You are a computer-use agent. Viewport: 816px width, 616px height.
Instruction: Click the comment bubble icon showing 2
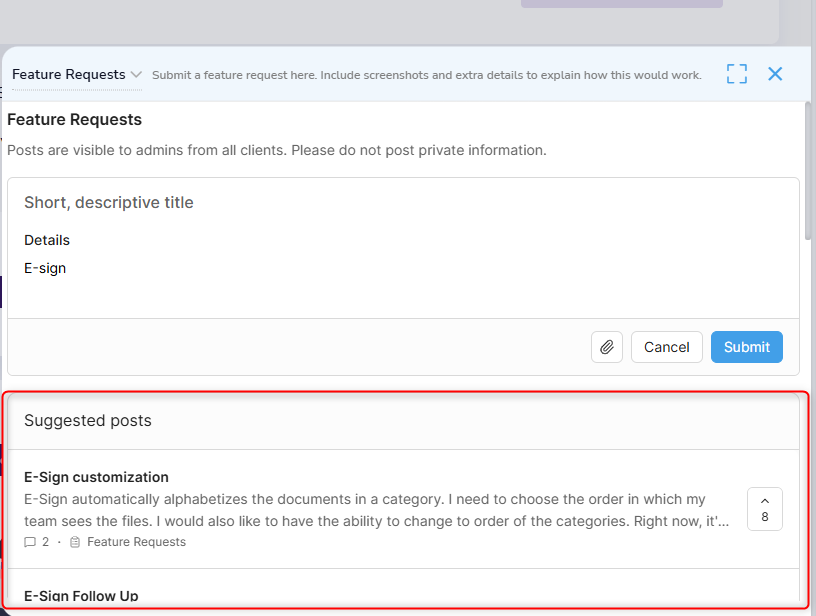click(30, 542)
